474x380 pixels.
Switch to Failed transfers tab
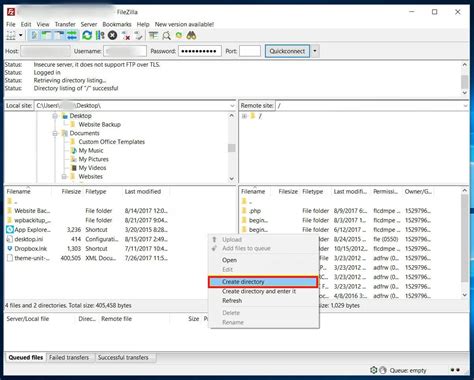[69, 357]
